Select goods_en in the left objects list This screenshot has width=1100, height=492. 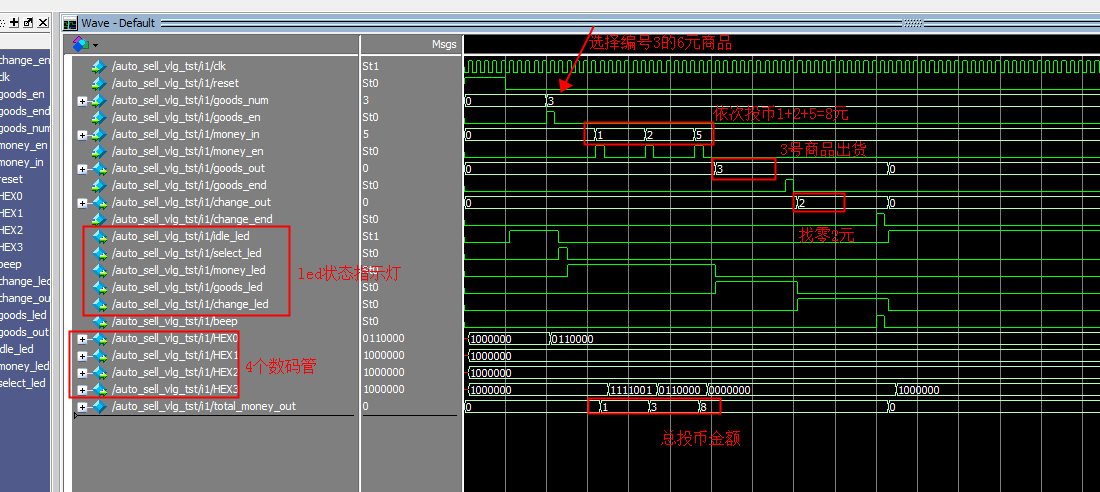point(24,94)
